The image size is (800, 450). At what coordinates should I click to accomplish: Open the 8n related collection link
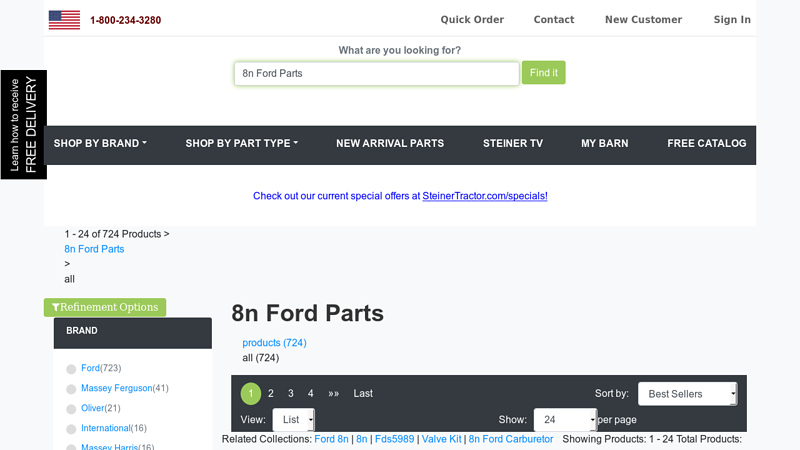point(362,439)
